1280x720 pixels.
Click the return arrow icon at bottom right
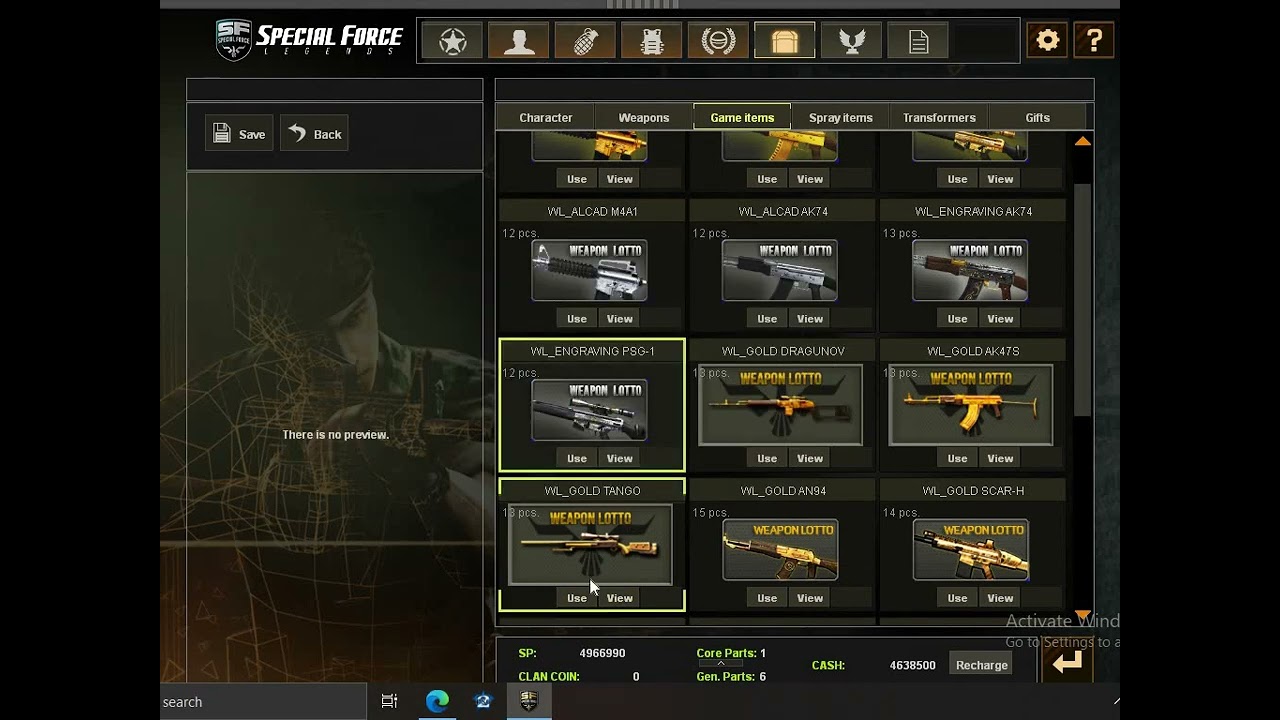(1067, 662)
